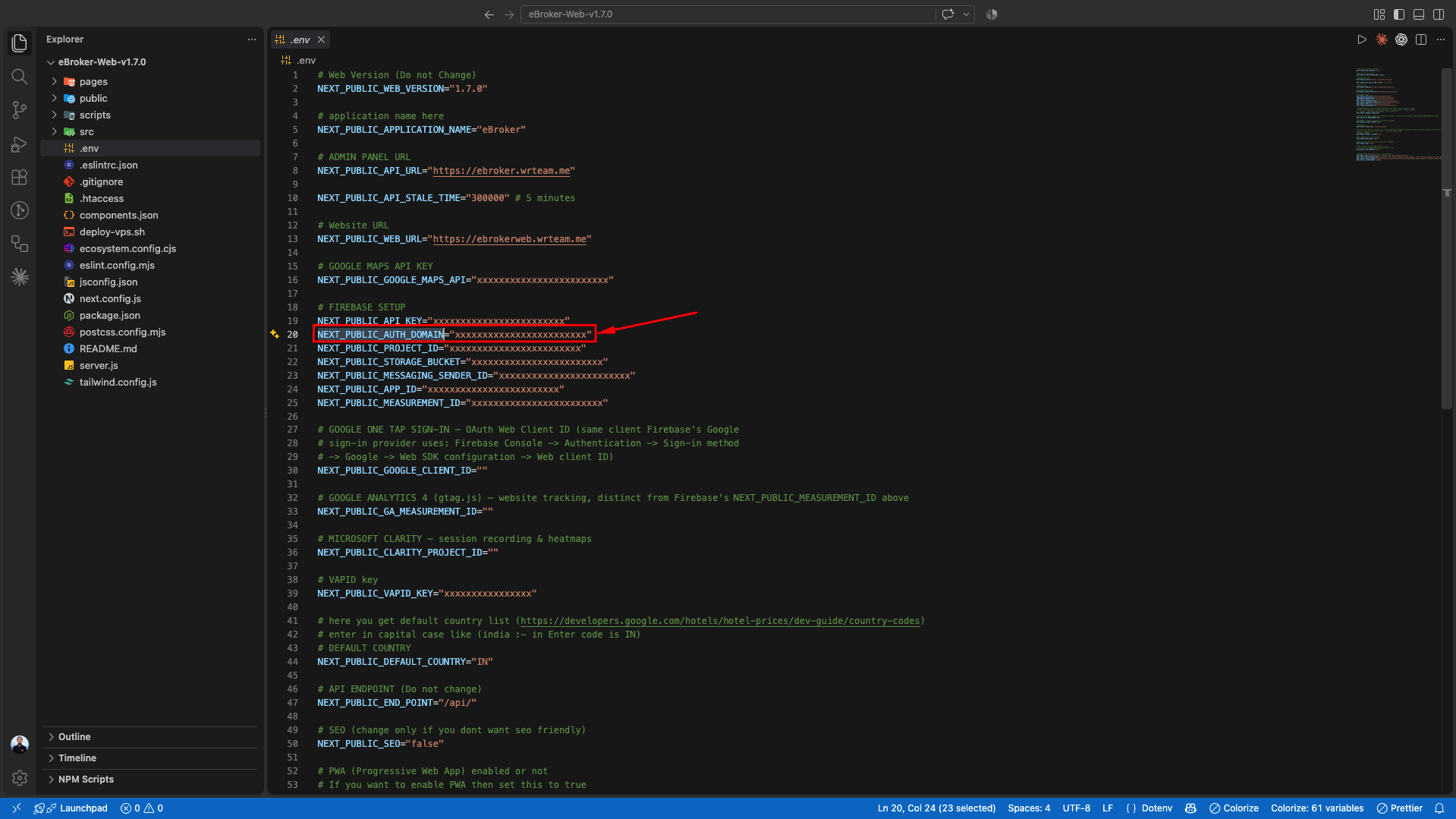Viewport: 1456px width, 819px height.
Task: Open the Search view in activity bar
Action: click(20, 77)
